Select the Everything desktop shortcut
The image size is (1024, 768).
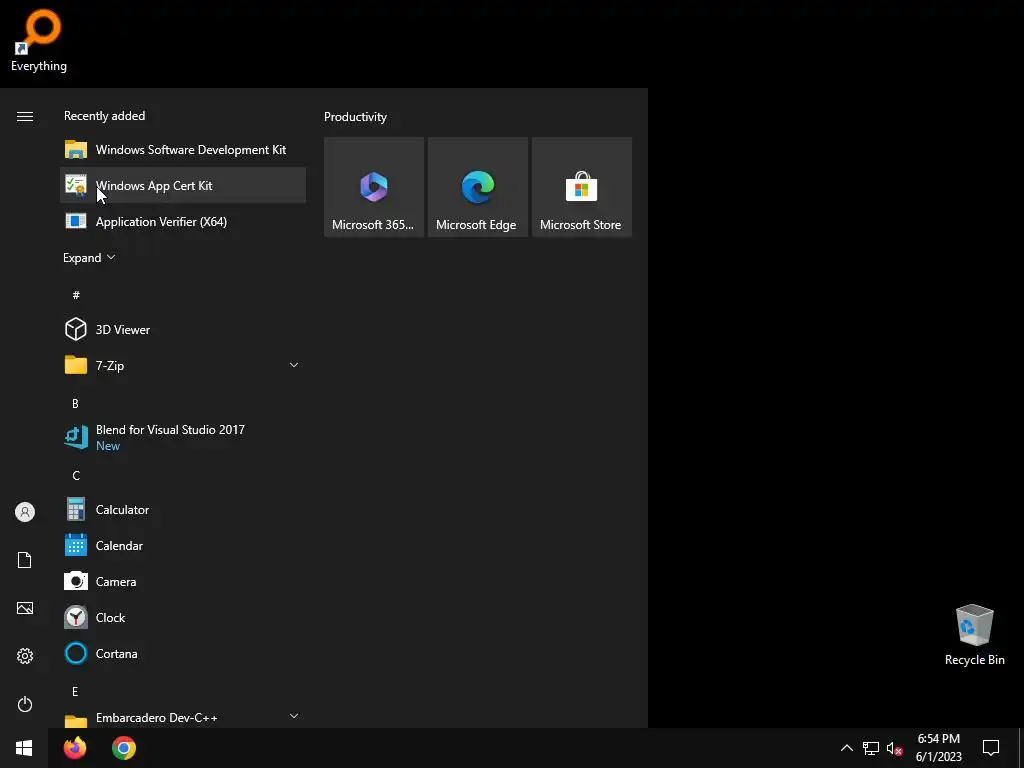pos(39,40)
